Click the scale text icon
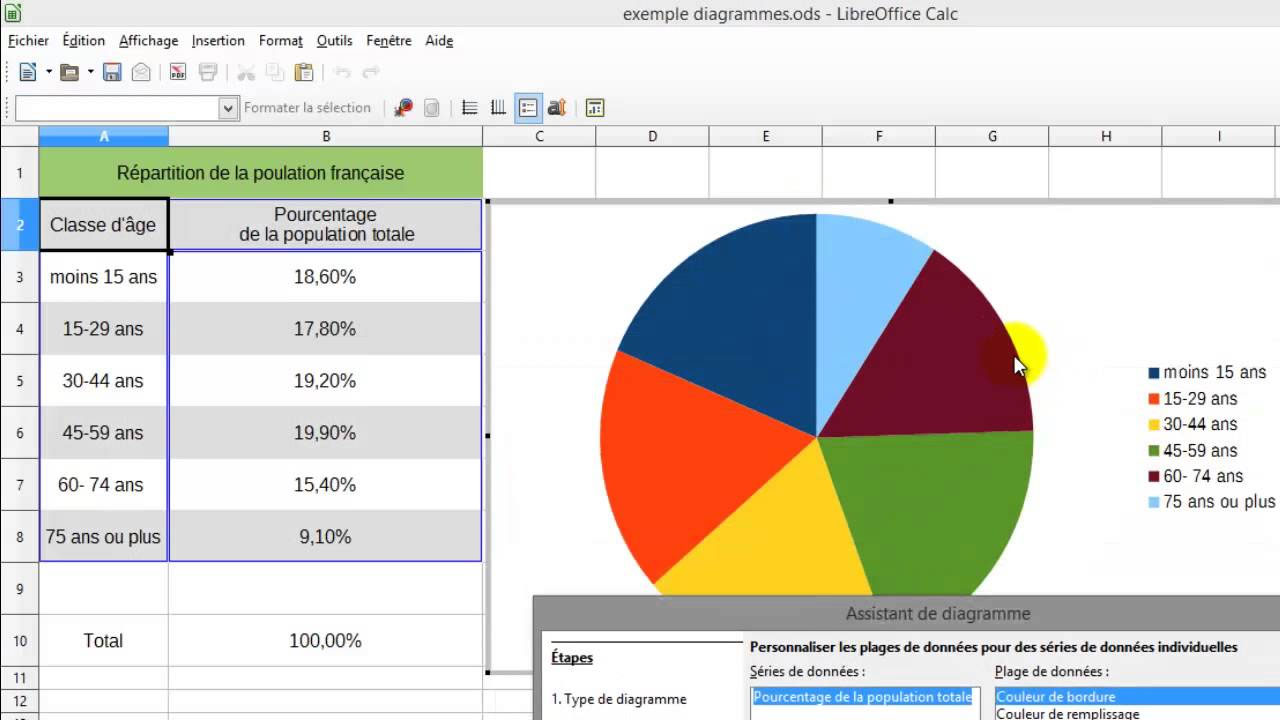The height and width of the screenshot is (720, 1280). 557,108
